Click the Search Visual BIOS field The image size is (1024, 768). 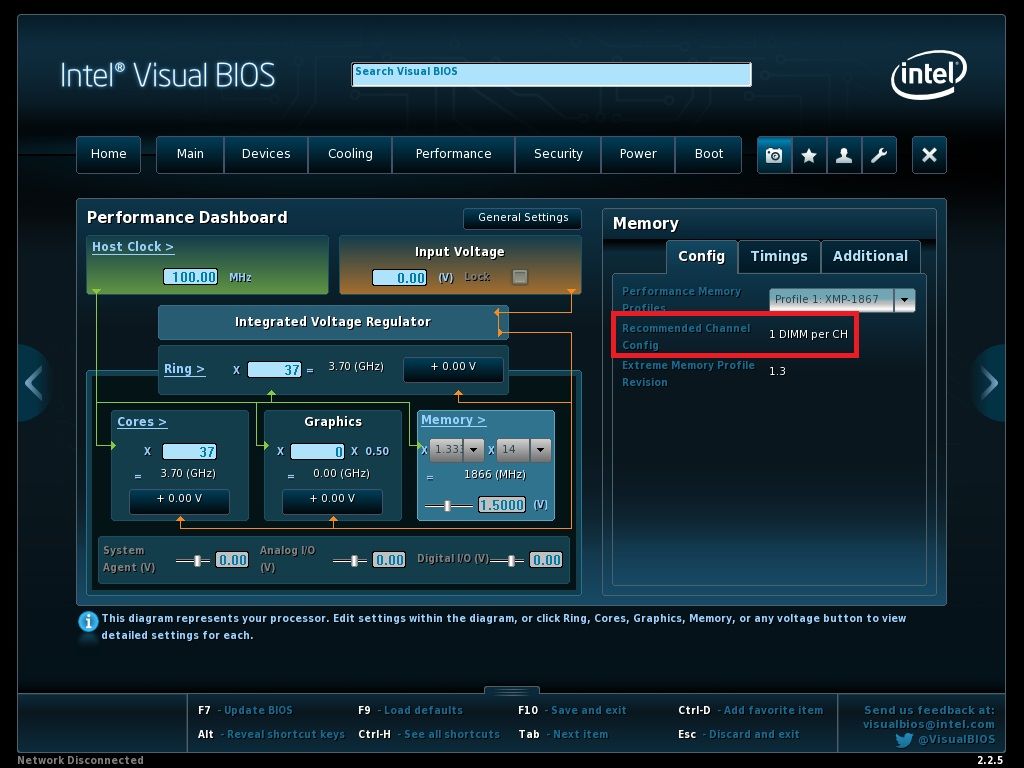tap(551, 74)
